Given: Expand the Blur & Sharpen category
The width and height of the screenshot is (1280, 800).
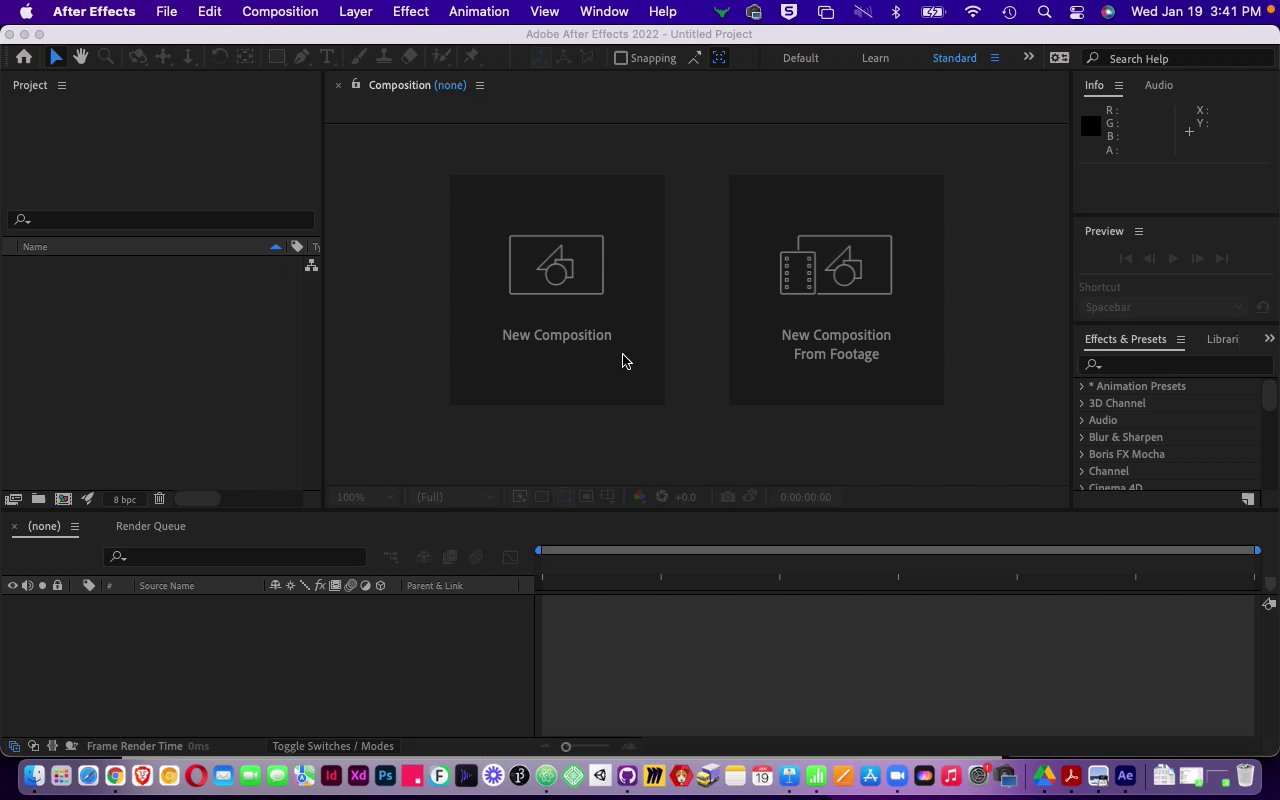Looking at the screenshot, I should pyautogui.click(x=1081, y=437).
